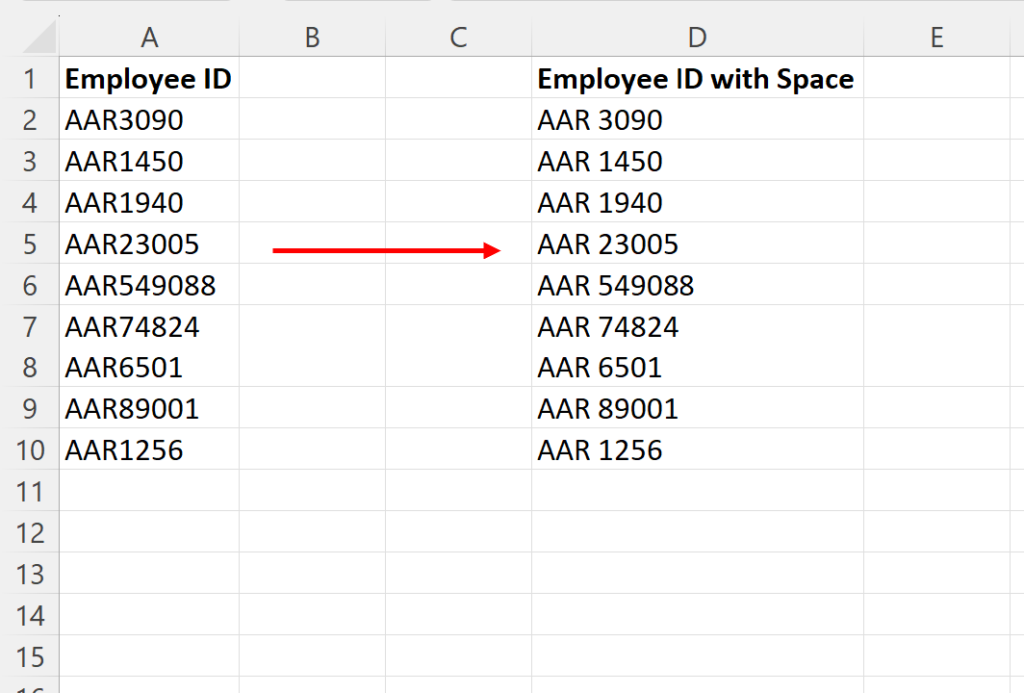Select column header A
Viewport: 1024px width, 693px height.
coord(150,37)
